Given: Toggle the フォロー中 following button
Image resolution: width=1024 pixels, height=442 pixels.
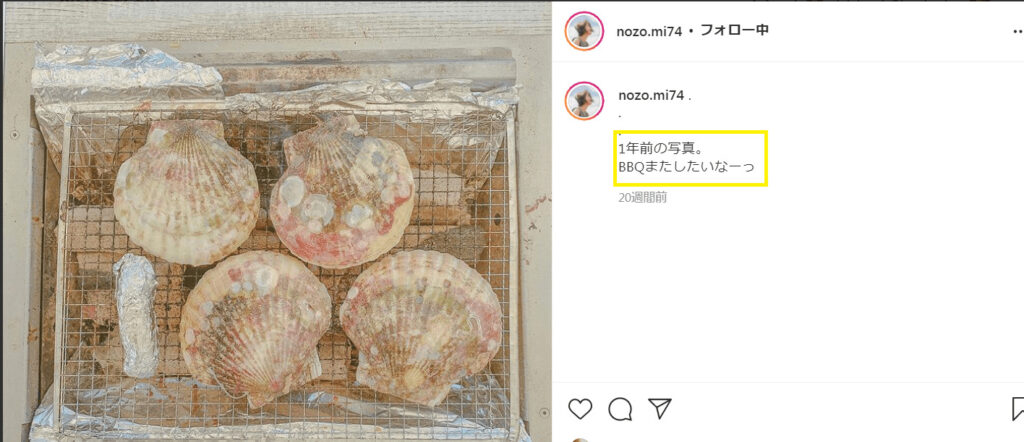Looking at the screenshot, I should 734,31.
